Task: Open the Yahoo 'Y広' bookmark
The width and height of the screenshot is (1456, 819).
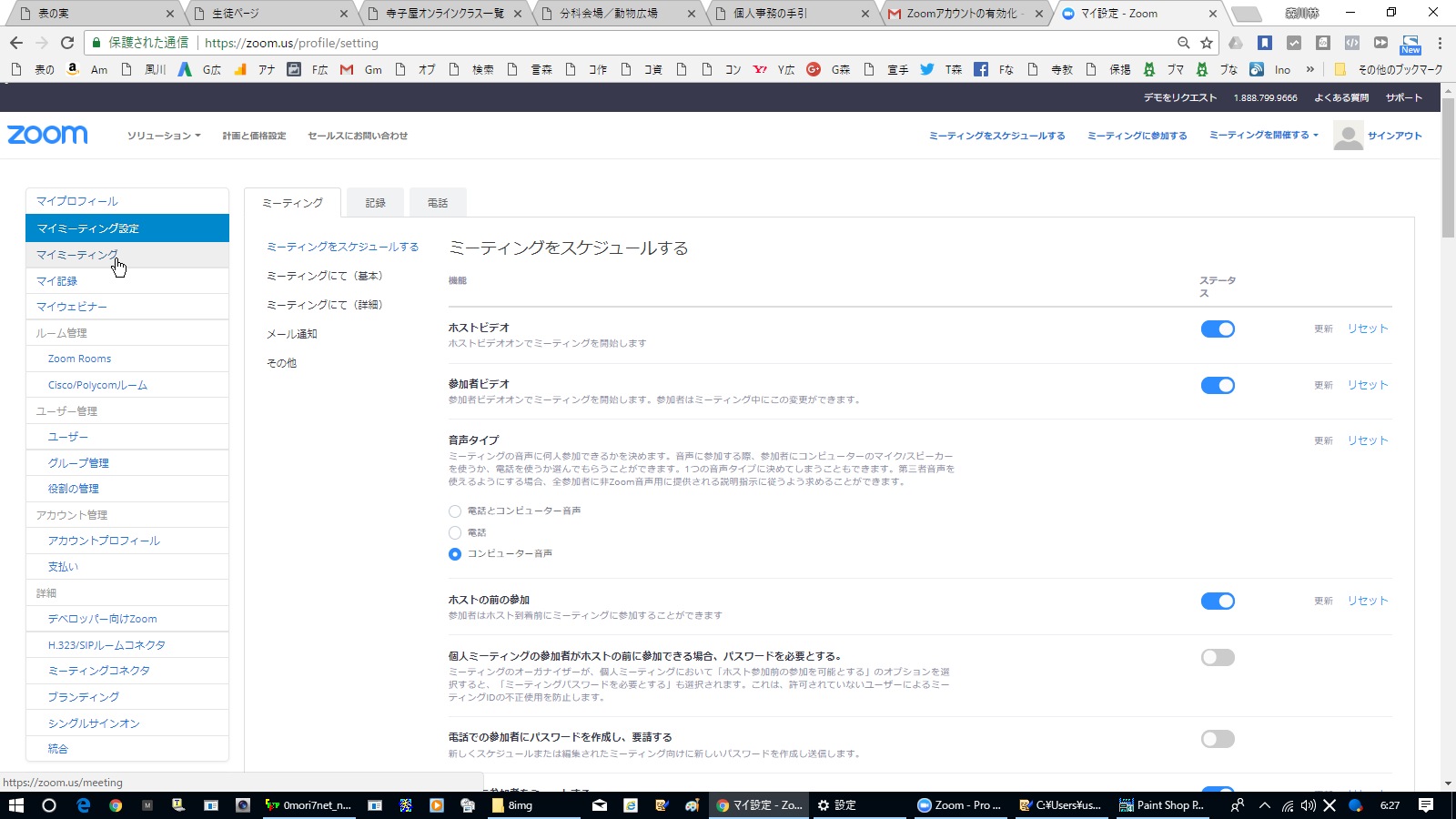Action: tap(774, 69)
